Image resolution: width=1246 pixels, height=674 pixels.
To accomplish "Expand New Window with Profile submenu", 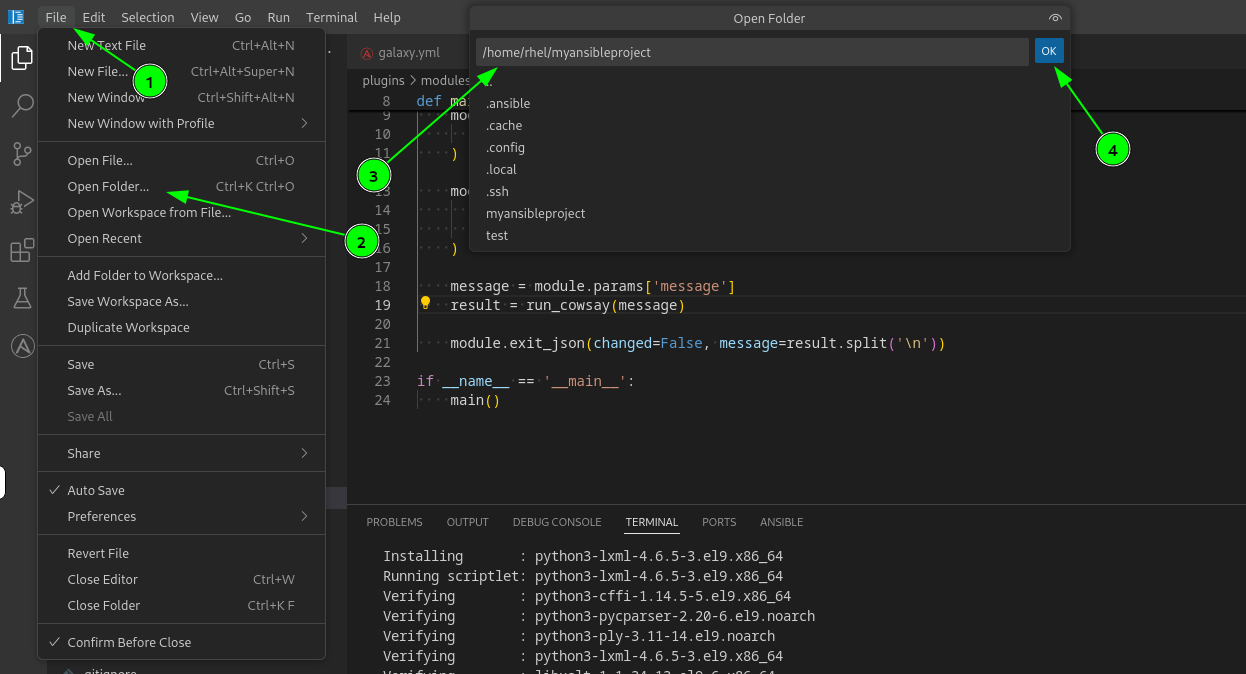I will (181, 123).
